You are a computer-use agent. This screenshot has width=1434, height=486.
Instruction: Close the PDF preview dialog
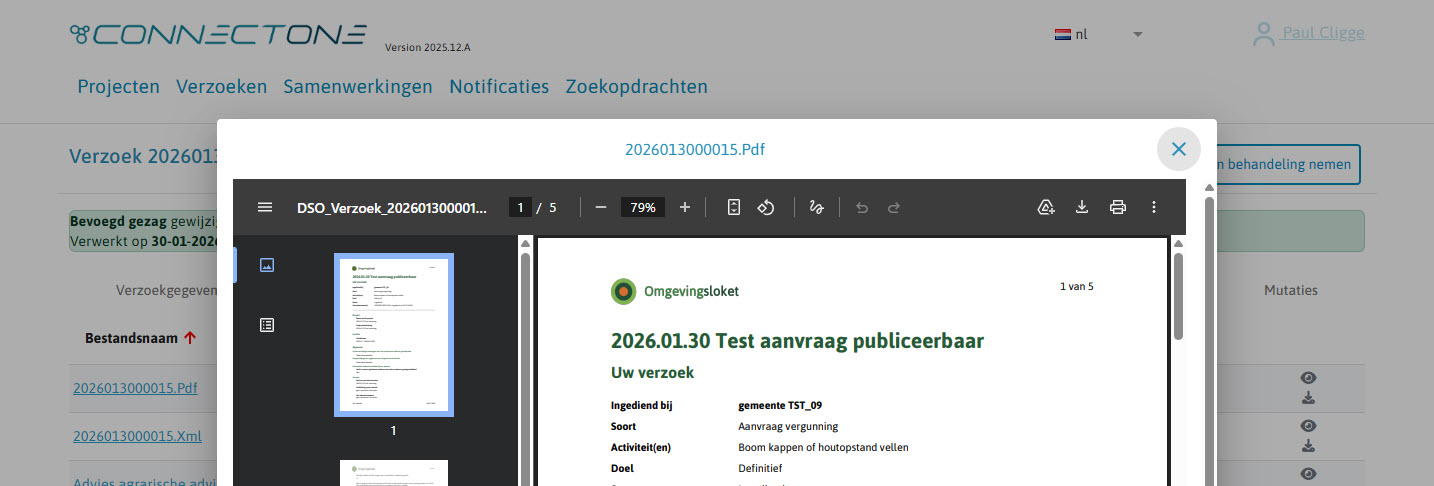click(x=1179, y=149)
